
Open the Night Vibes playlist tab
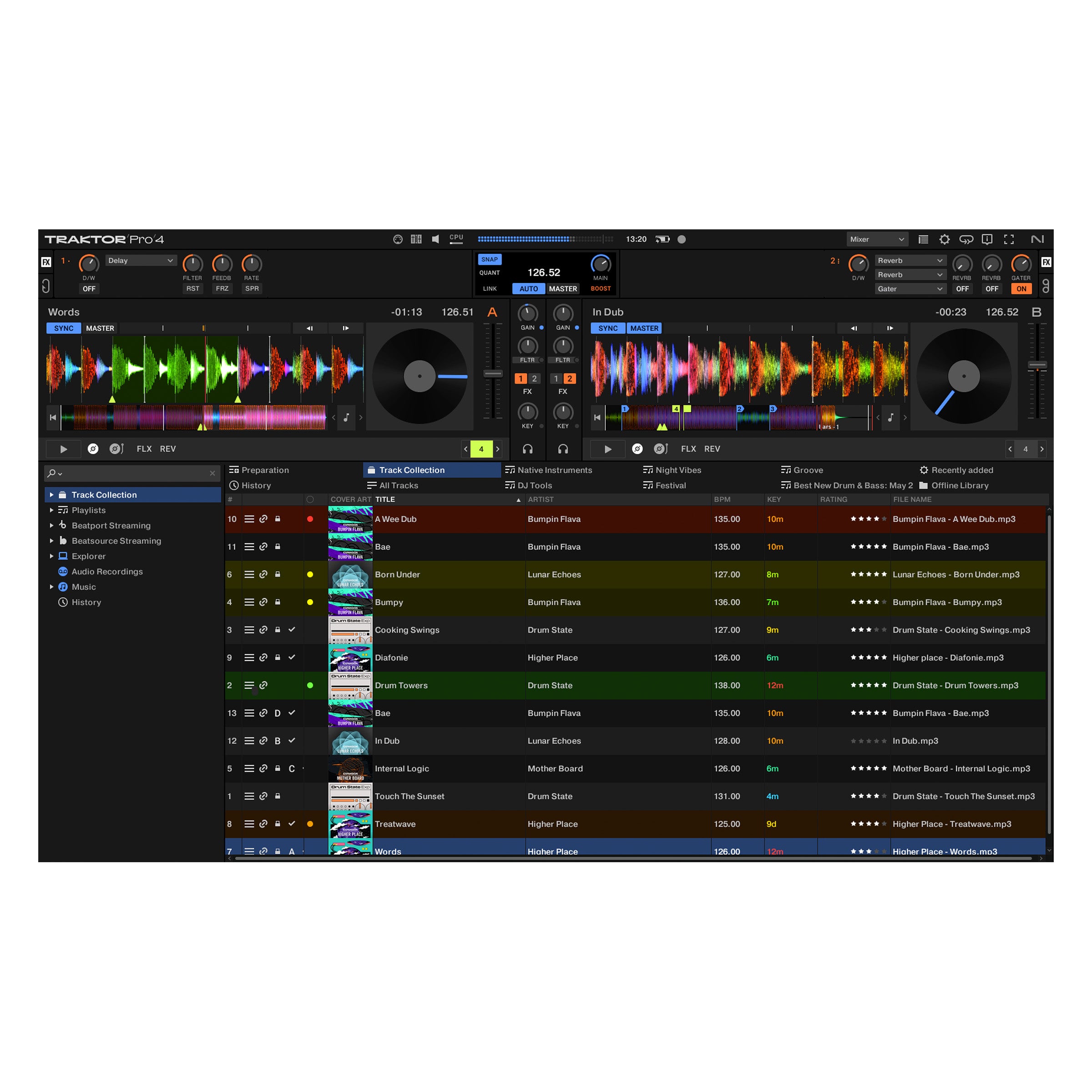click(677, 470)
